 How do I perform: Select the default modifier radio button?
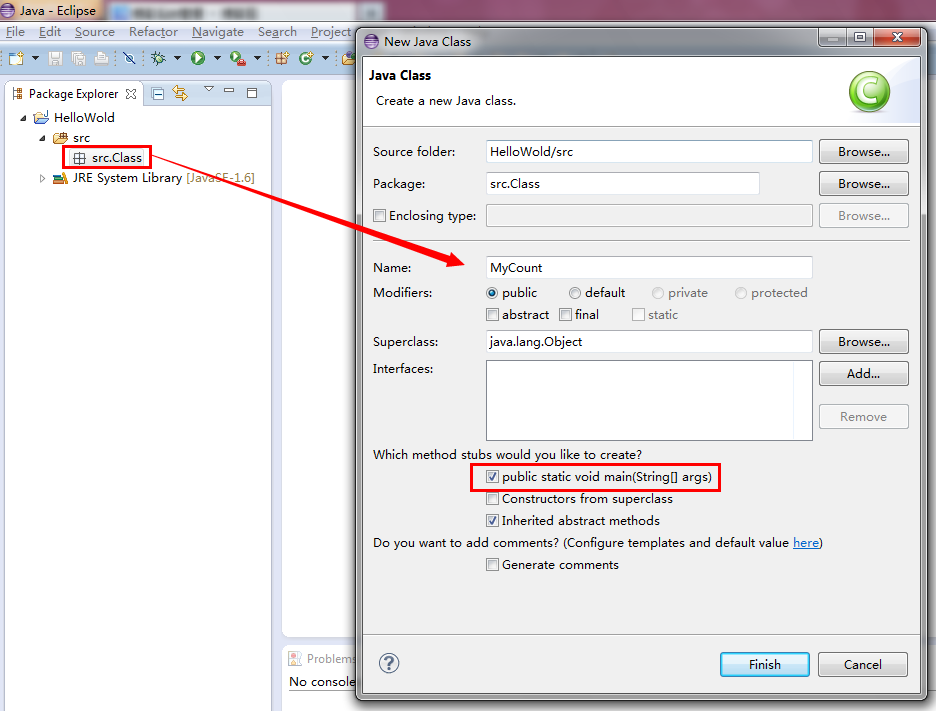coord(574,293)
